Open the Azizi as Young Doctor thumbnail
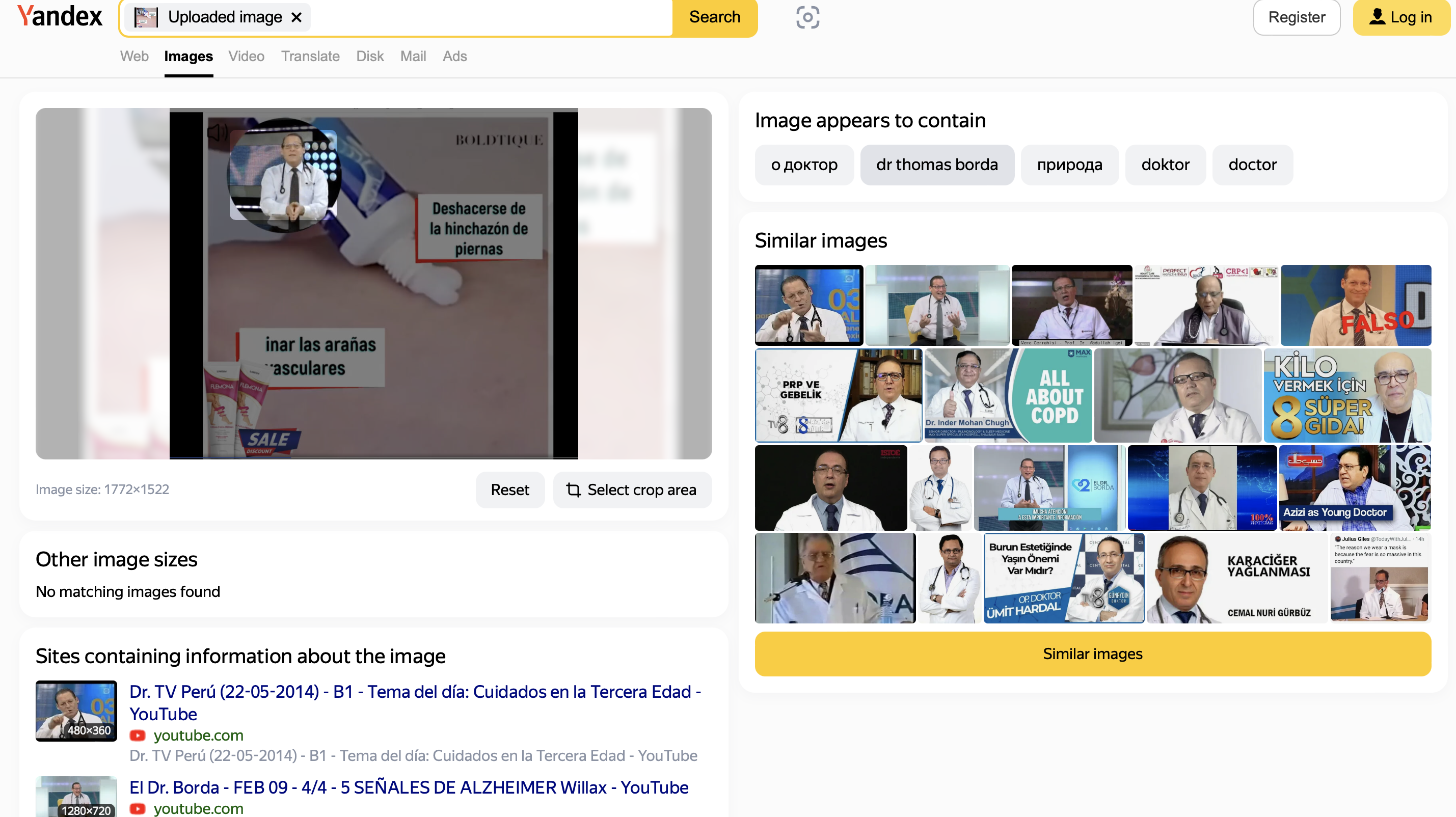Screen dimensions: 1456x817 (x=1355, y=487)
